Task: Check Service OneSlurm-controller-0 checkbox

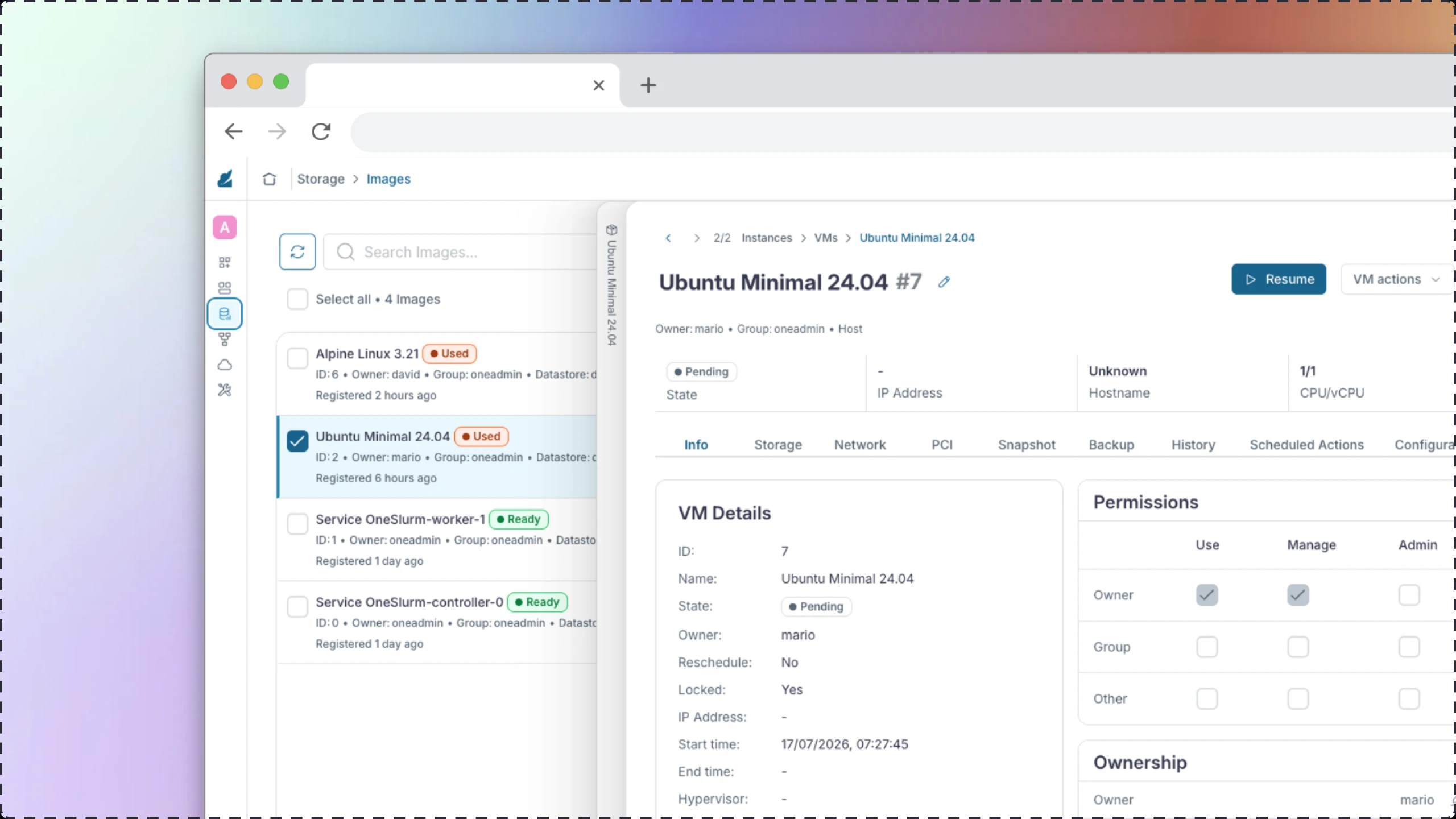Action: tap(297, 607)
